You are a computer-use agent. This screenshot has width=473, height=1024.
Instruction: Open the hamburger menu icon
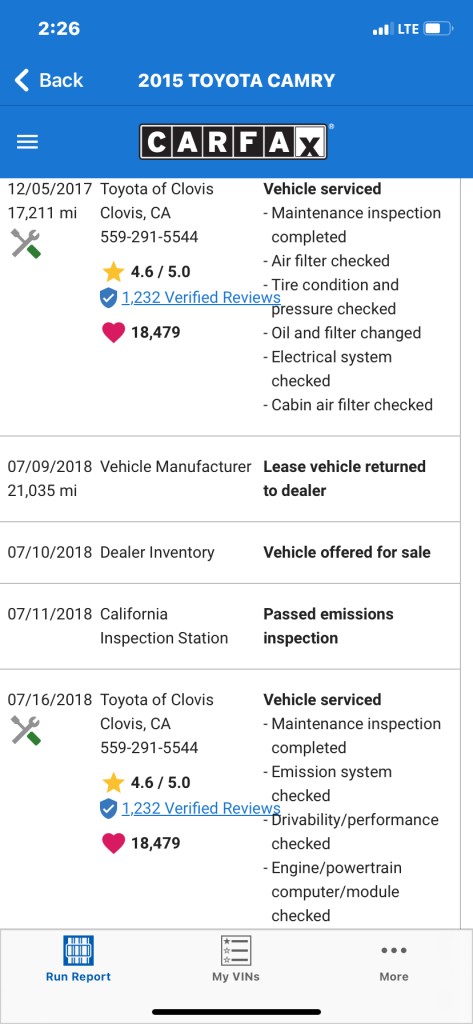tap(27, 142)
